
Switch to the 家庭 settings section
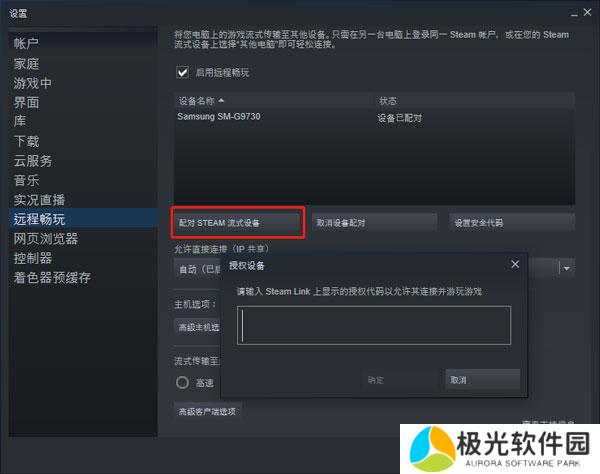point(26,63)
